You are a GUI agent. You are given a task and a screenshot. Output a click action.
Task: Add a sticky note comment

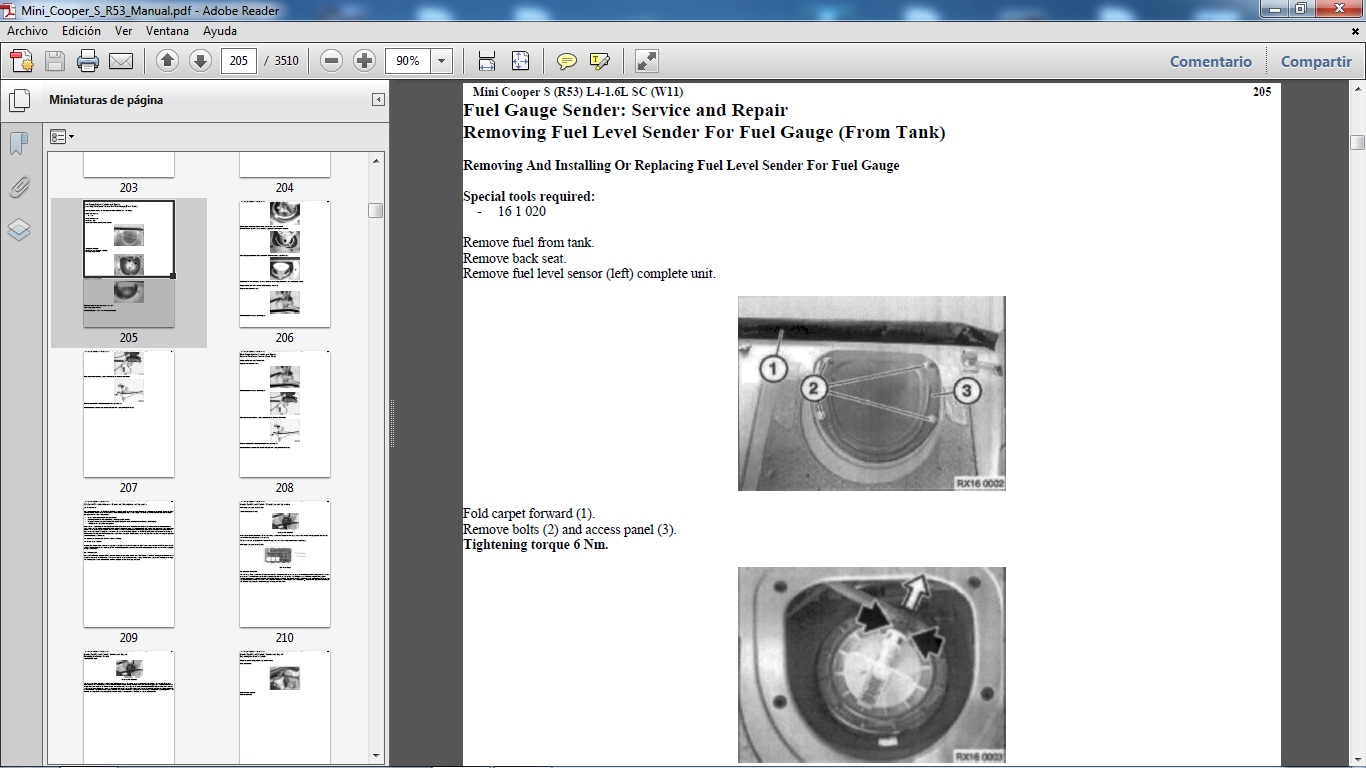[x=567, y=61]
